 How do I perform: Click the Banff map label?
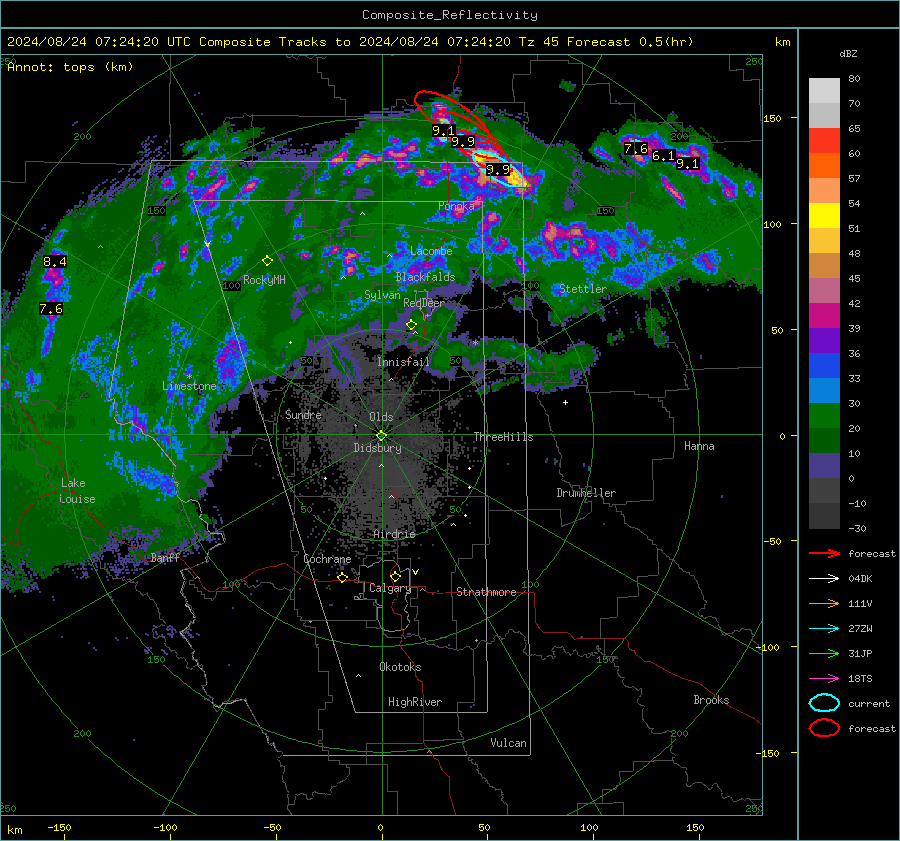(165, 557)
